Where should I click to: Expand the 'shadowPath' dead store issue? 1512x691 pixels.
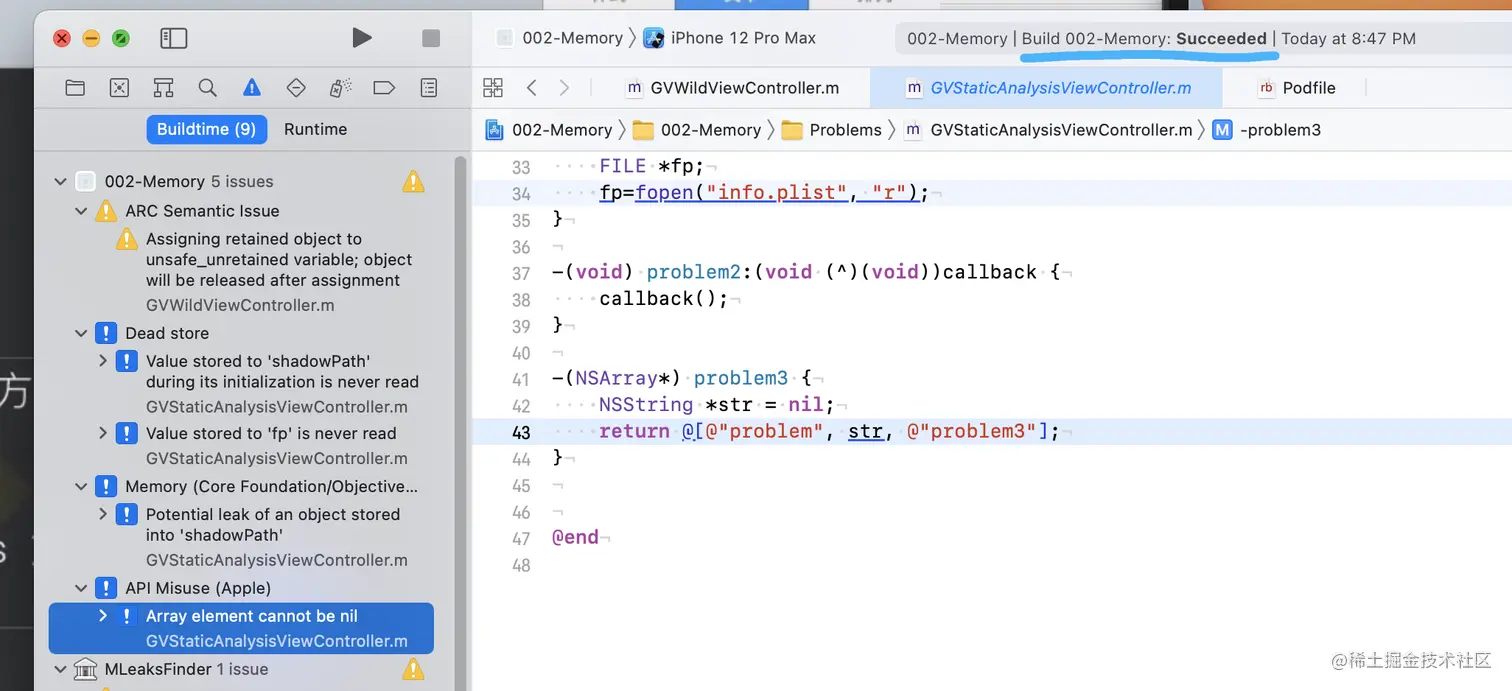coord(103,361)
